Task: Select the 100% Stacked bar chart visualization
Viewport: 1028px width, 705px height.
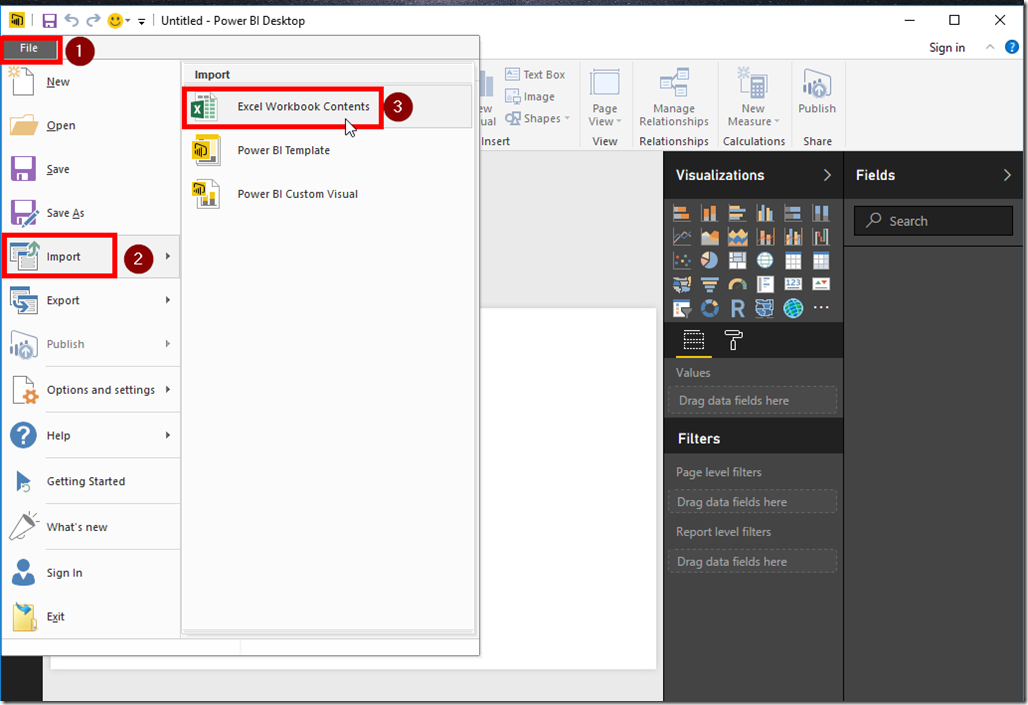Action: [793, 213]
